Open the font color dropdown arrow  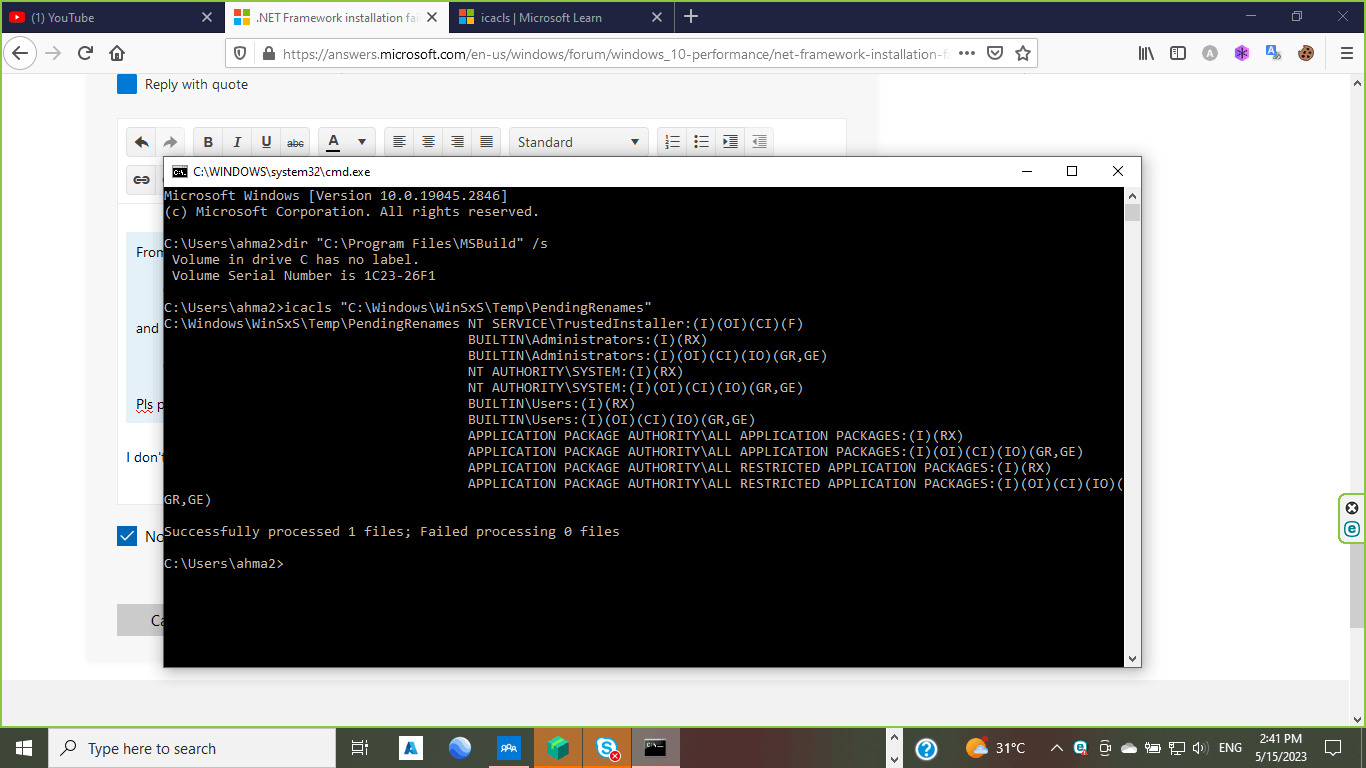(361, 142)
